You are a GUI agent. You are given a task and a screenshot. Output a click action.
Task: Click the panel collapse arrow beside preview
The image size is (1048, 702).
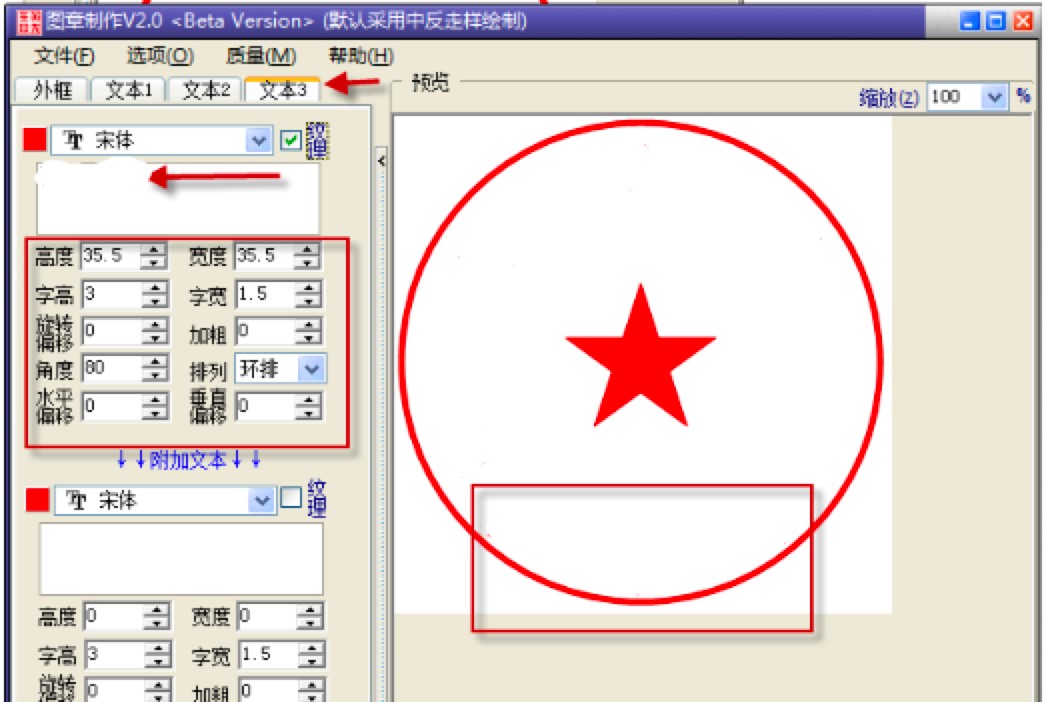[x=381, y=161]
